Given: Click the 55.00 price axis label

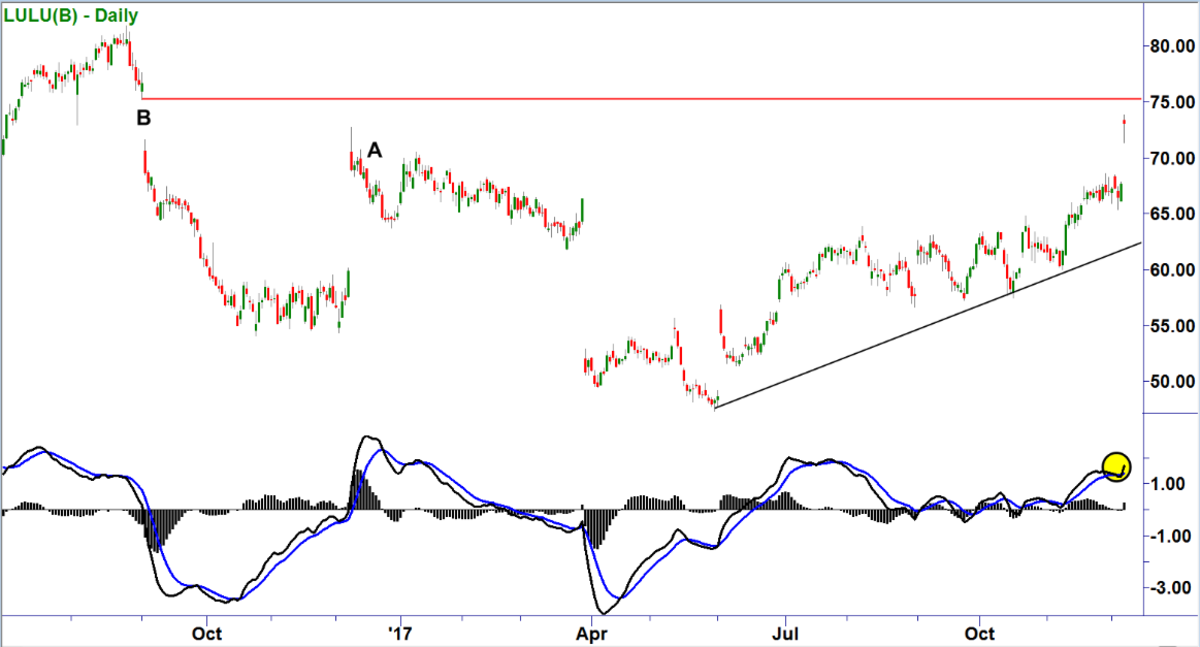Looking at the screenshot, I should click(x=1170, y=326).
